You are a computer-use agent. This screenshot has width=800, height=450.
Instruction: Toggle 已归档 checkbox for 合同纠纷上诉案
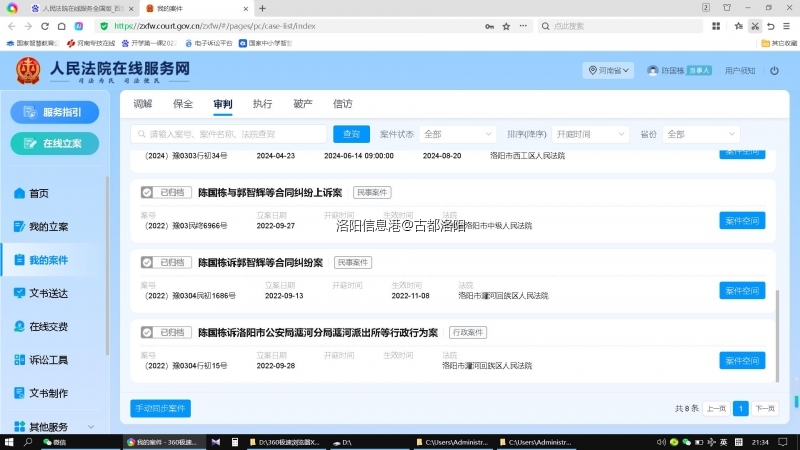point(147,192)
